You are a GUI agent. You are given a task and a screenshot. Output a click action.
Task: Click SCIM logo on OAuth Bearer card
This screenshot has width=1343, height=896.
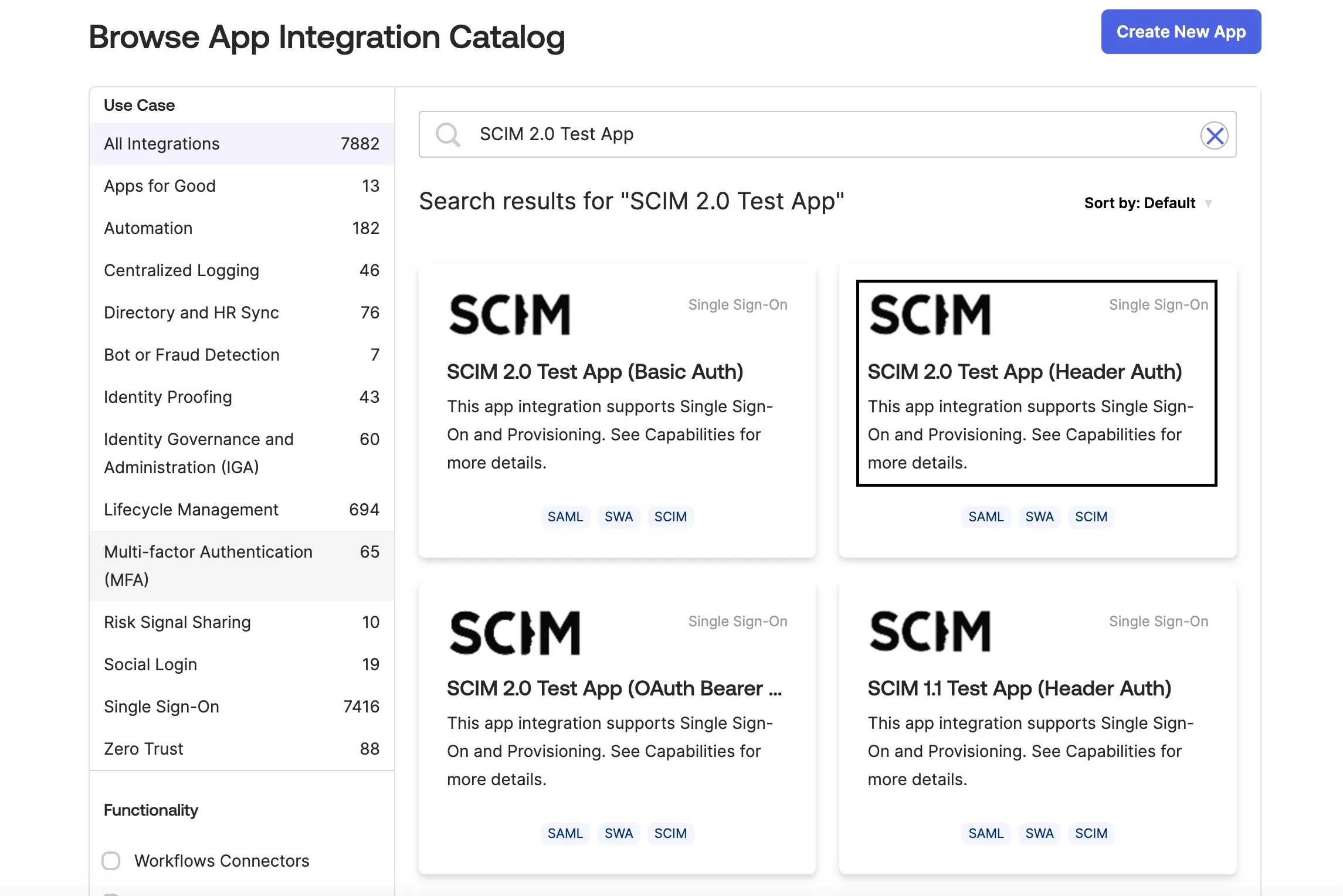click(515, 632)
